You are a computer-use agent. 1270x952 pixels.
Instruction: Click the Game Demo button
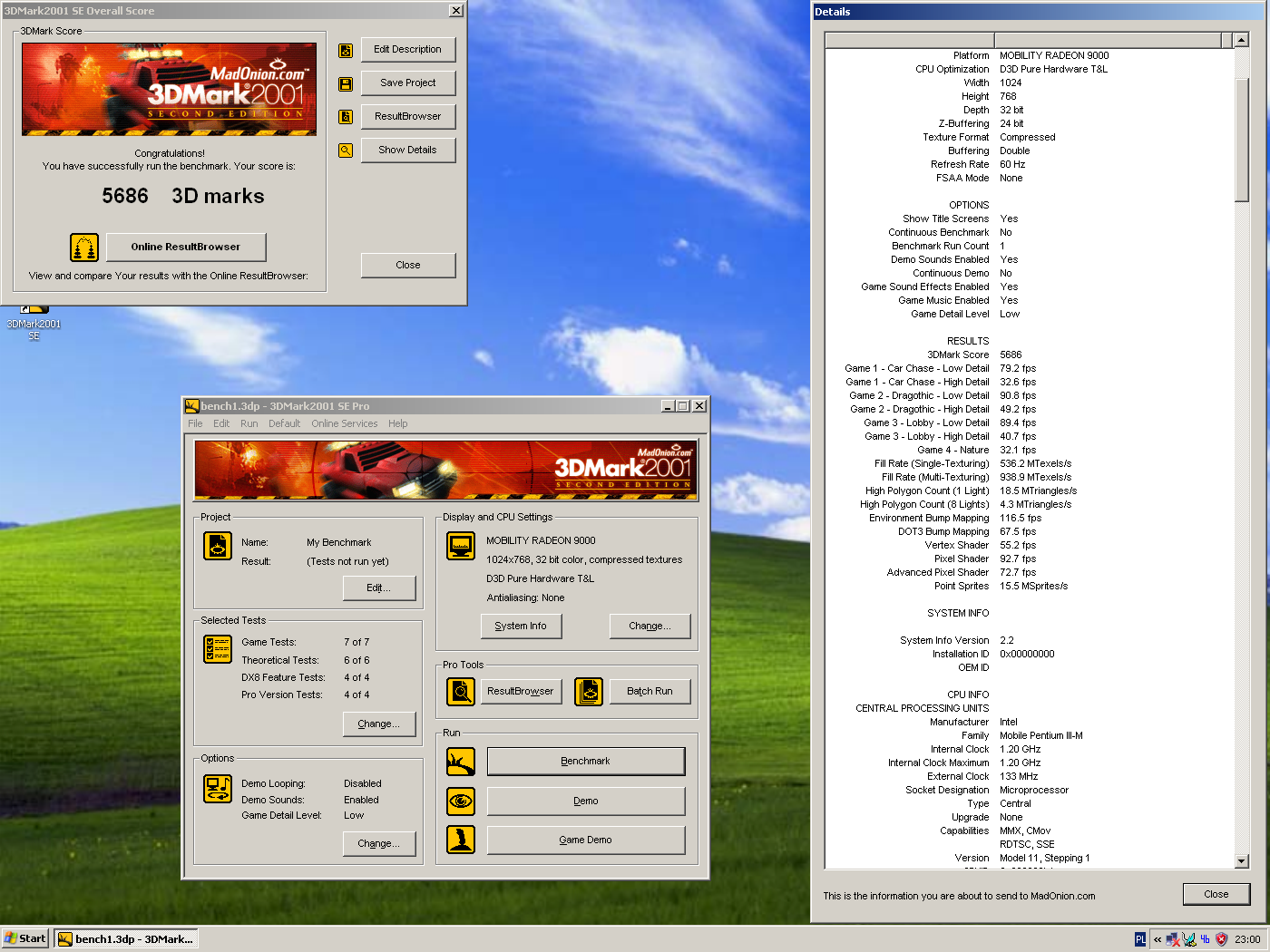coord(586,840)
